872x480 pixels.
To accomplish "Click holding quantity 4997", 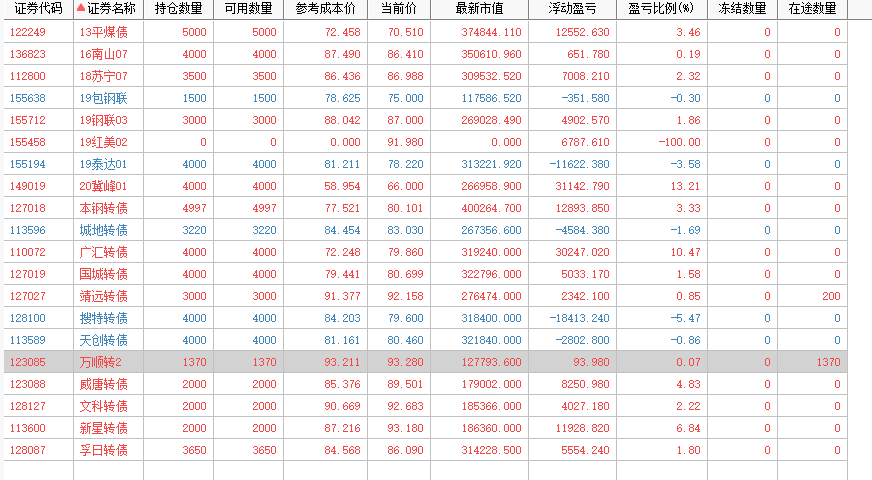I will point(195,208).
